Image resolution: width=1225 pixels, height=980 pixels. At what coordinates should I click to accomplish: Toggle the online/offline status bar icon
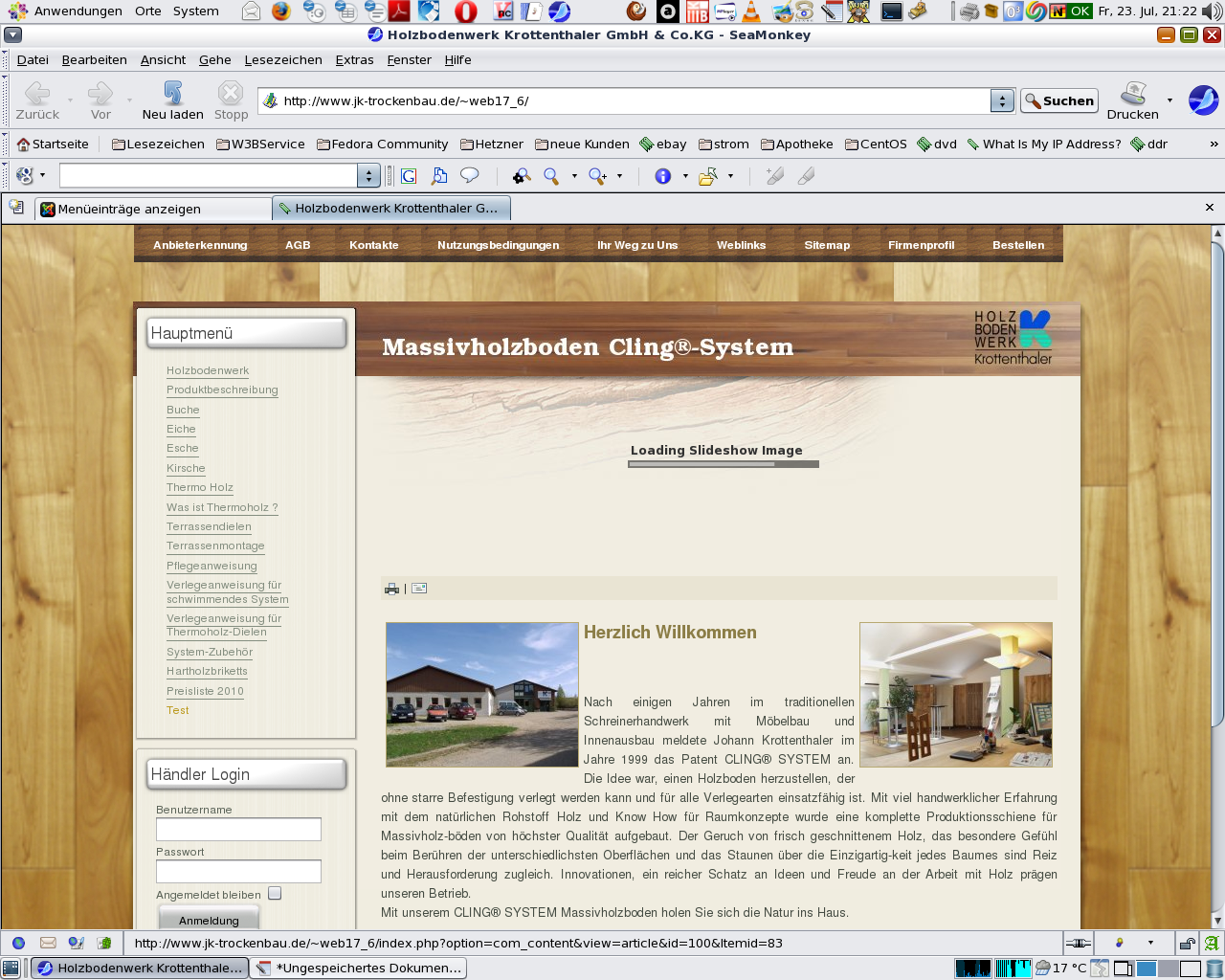click(x=1078, y=943)
